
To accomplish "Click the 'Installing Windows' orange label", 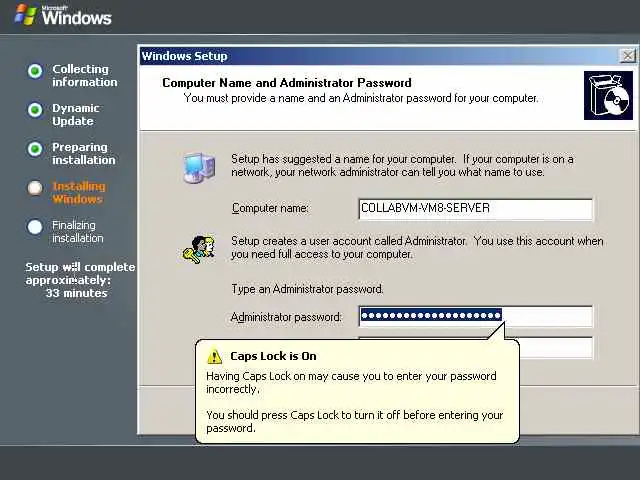I will [x=78, y=193].
